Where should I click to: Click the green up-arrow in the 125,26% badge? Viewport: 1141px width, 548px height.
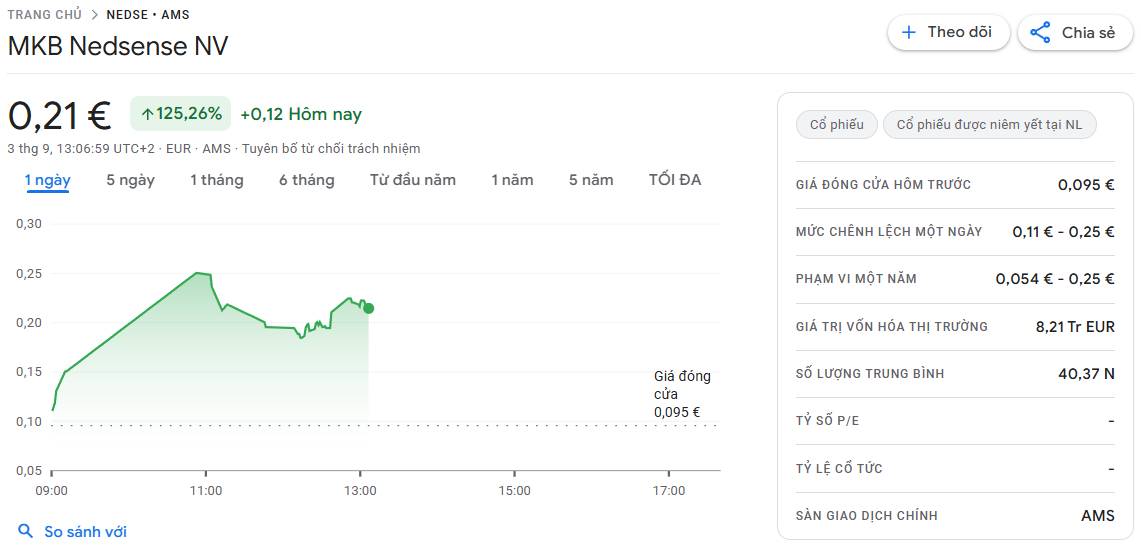tap(147, 114)
